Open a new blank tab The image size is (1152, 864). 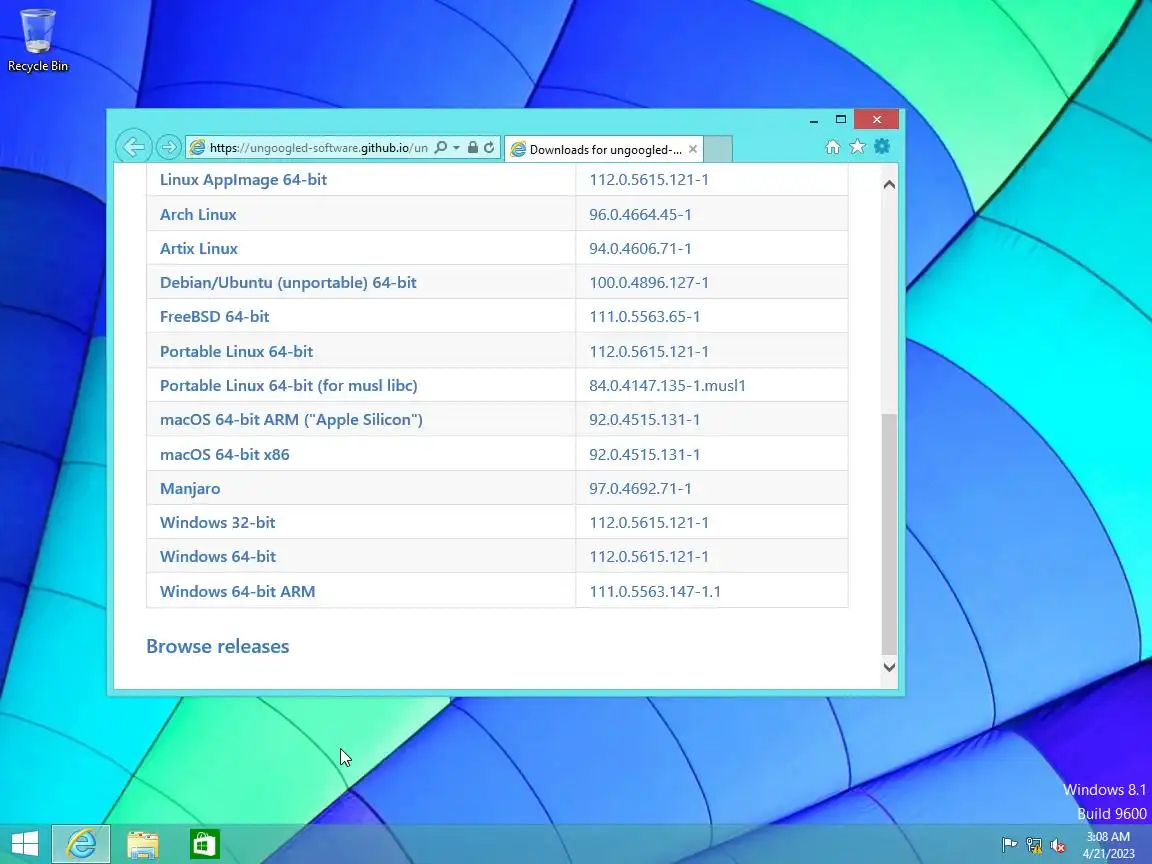(x=718, y=149)
